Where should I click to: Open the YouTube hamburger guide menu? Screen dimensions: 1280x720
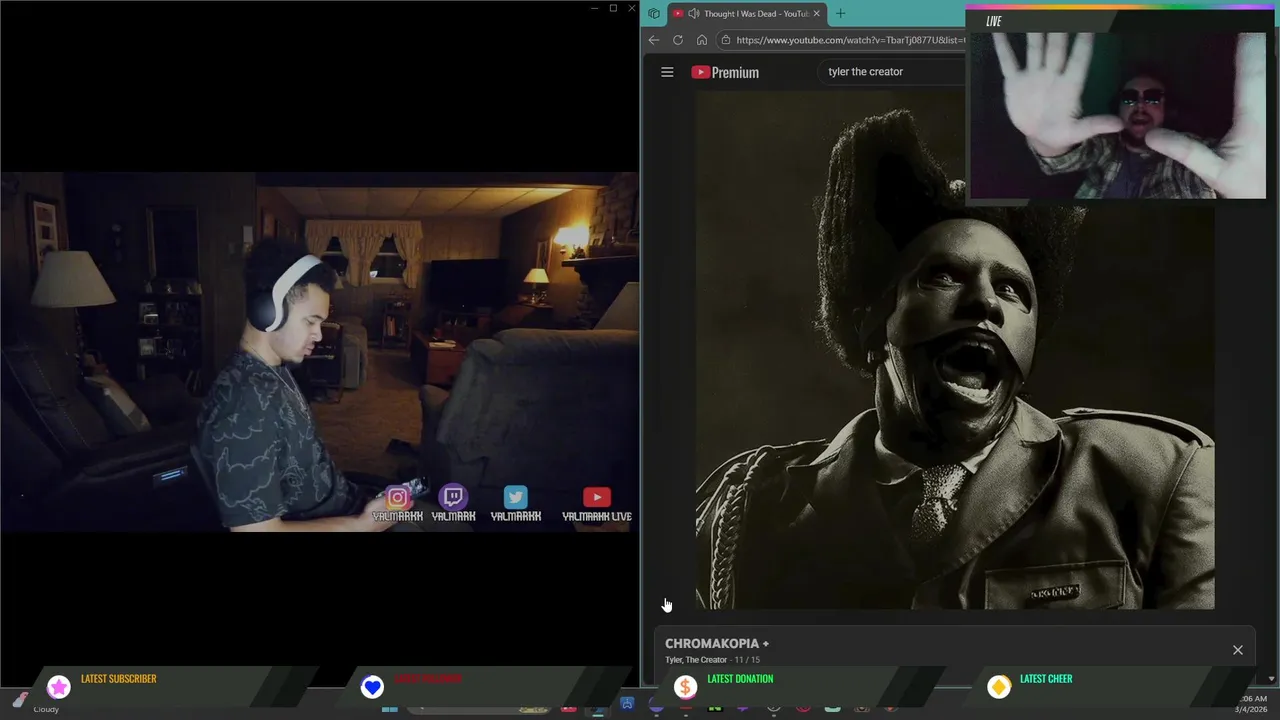(667, 72)
